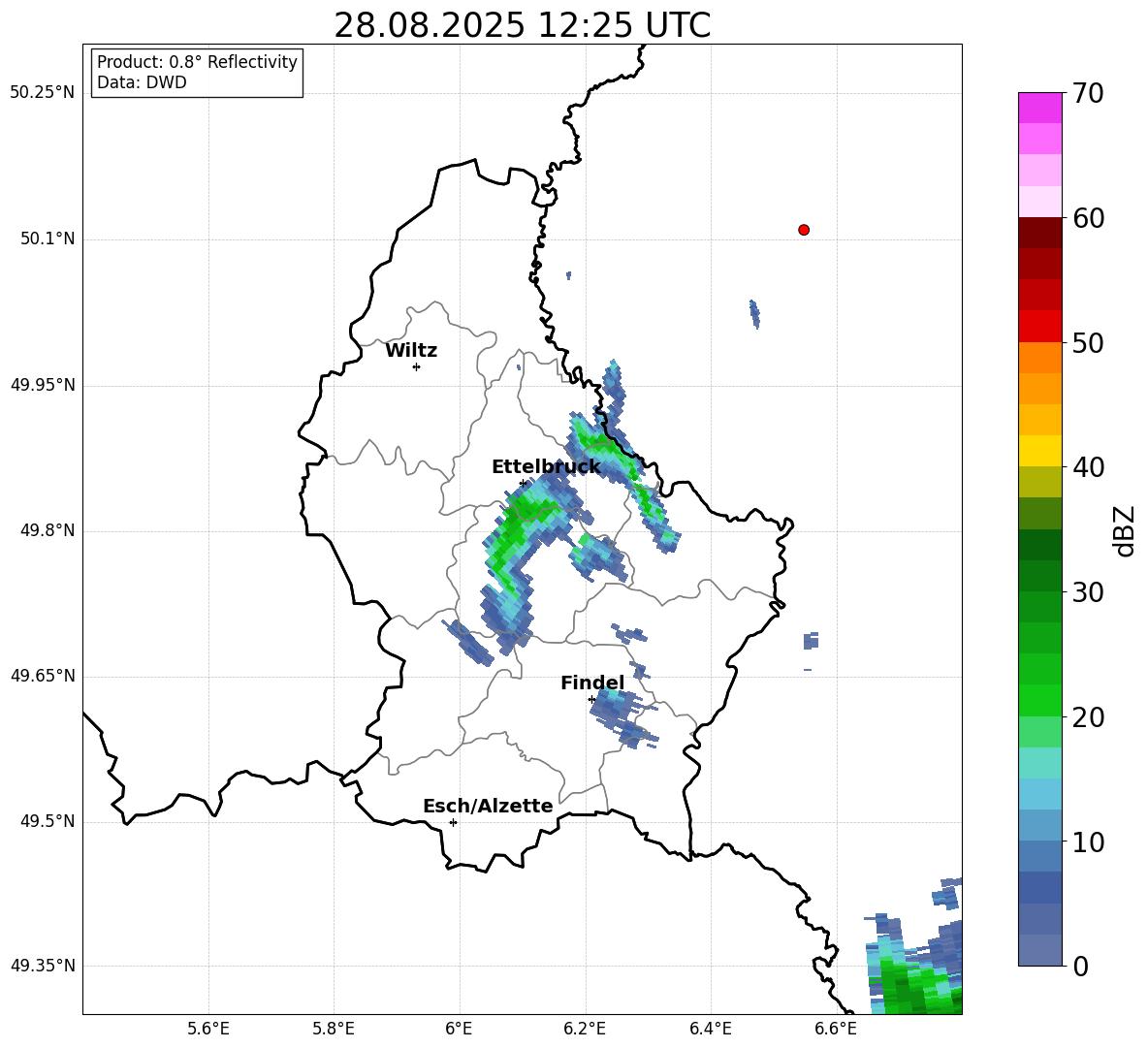Image resolution: width=1148 pixels, height=1048 pixels.
Task: Select the Ettelbruck city label
Action: (x=546, y=467)
